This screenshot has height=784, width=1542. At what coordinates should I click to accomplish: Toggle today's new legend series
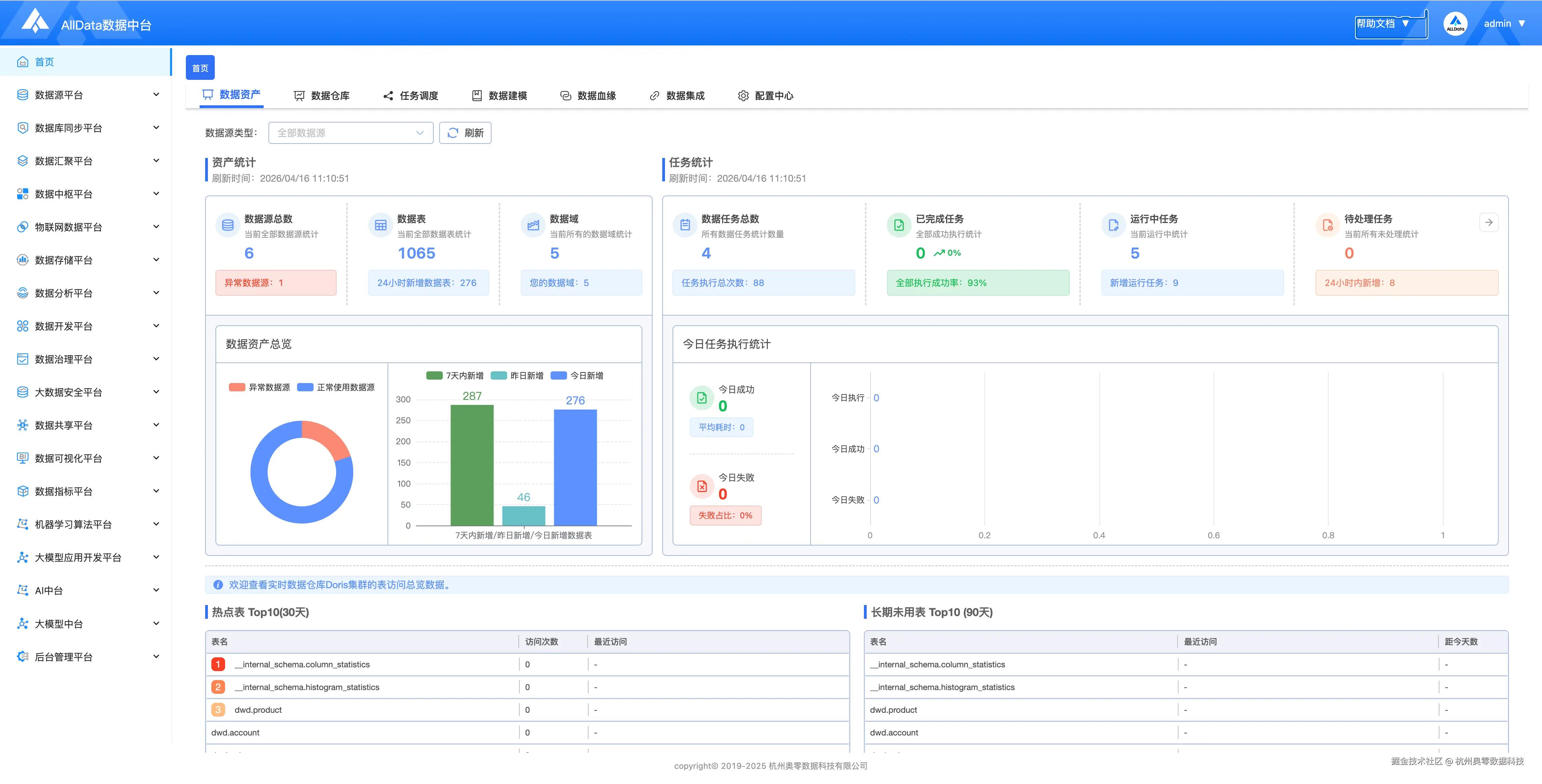577,375
